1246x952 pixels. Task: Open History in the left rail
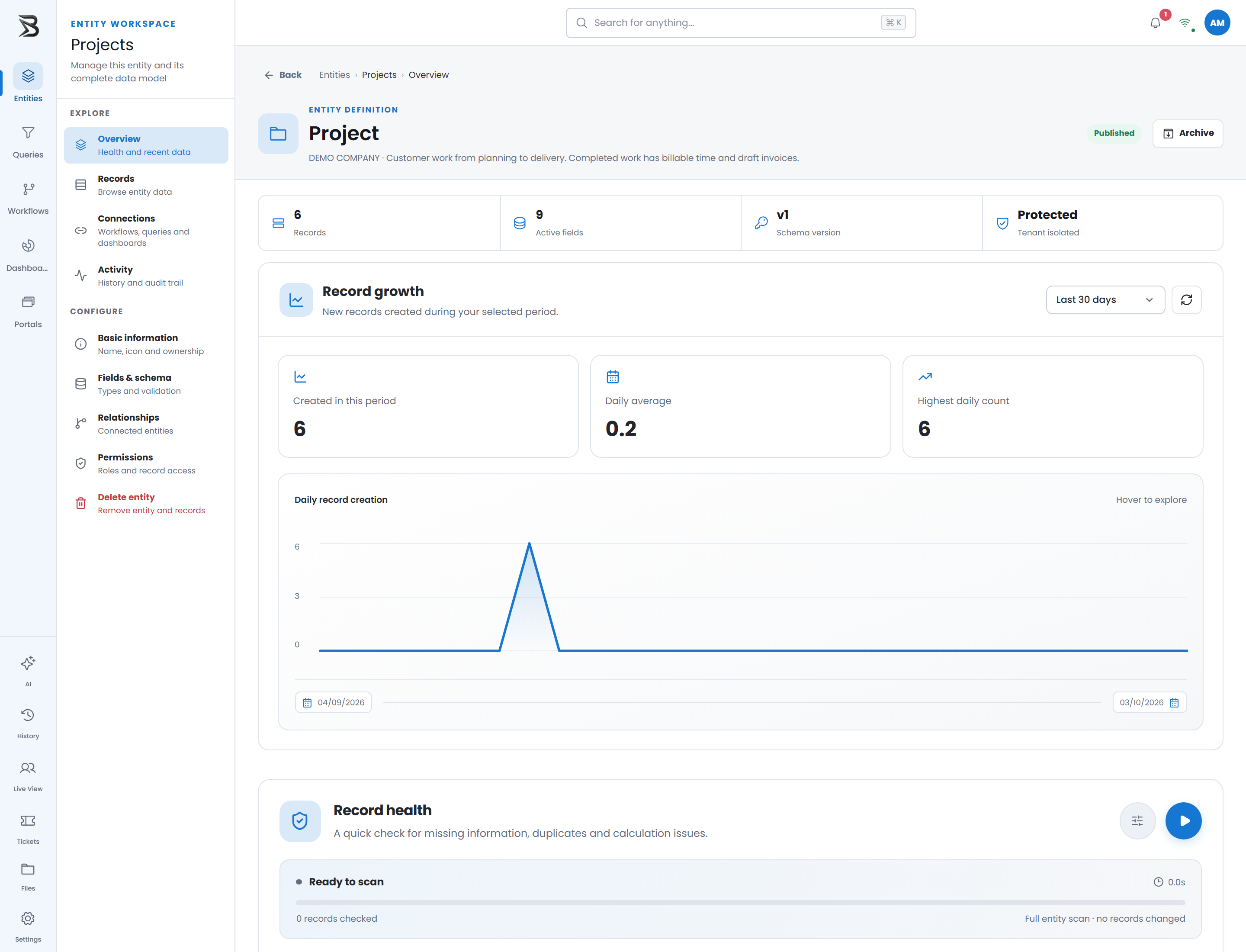click(28, 723)
